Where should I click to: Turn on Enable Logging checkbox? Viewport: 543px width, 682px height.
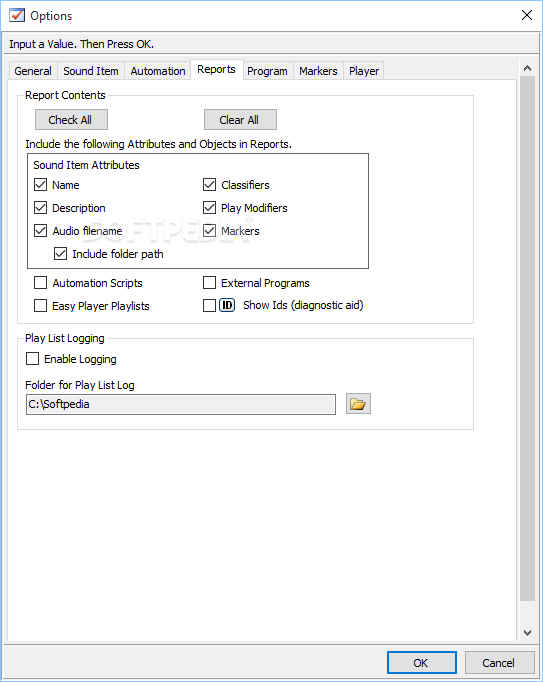pyautogui.click(x=33, y=359)
